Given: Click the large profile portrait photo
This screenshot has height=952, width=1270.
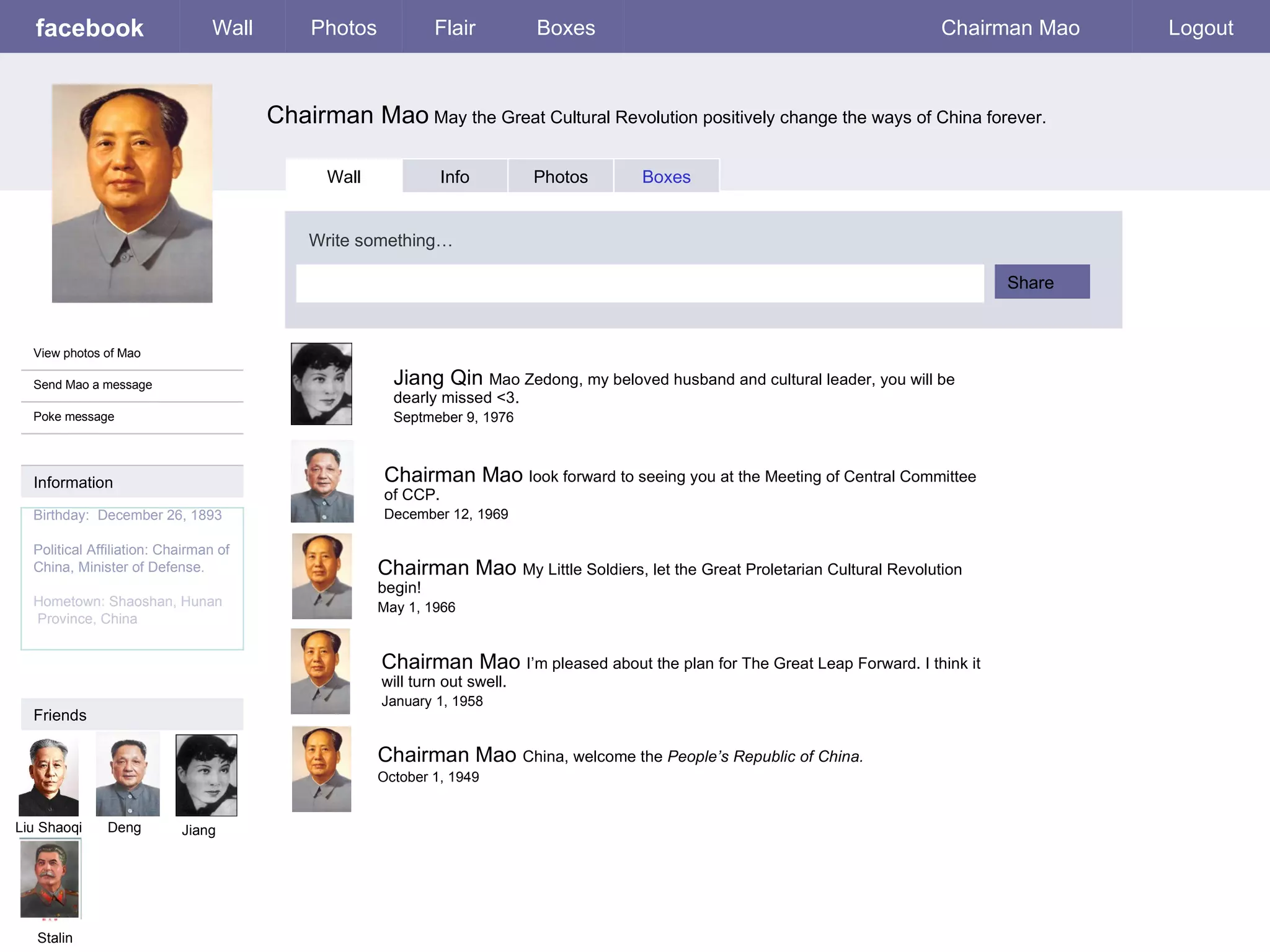Looking at the screenshot, I should coord(132,193).
